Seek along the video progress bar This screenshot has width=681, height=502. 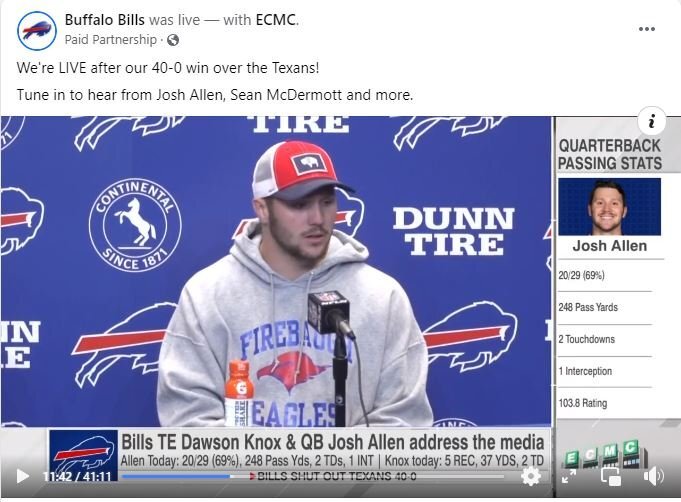point(313,476)
